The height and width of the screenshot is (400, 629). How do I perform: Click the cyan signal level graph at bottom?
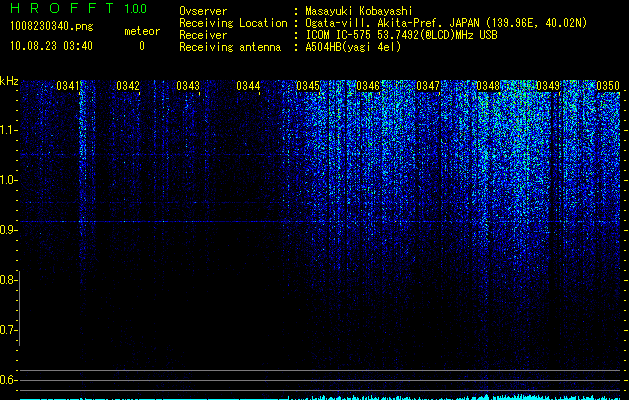pyautogui.click(x=320, y=398)
